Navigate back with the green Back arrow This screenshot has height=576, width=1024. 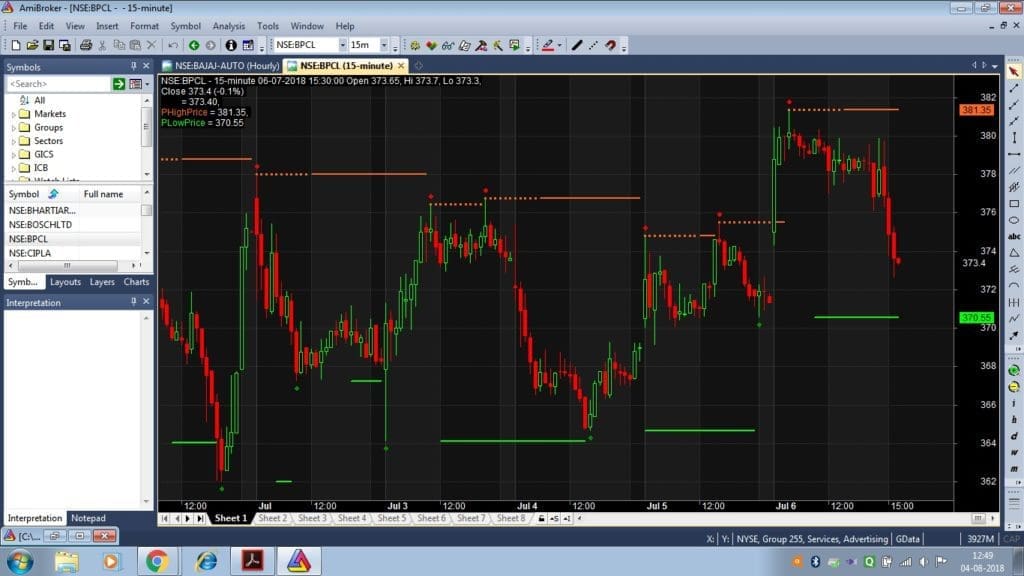pyautogui.click(x=194, y=45)
